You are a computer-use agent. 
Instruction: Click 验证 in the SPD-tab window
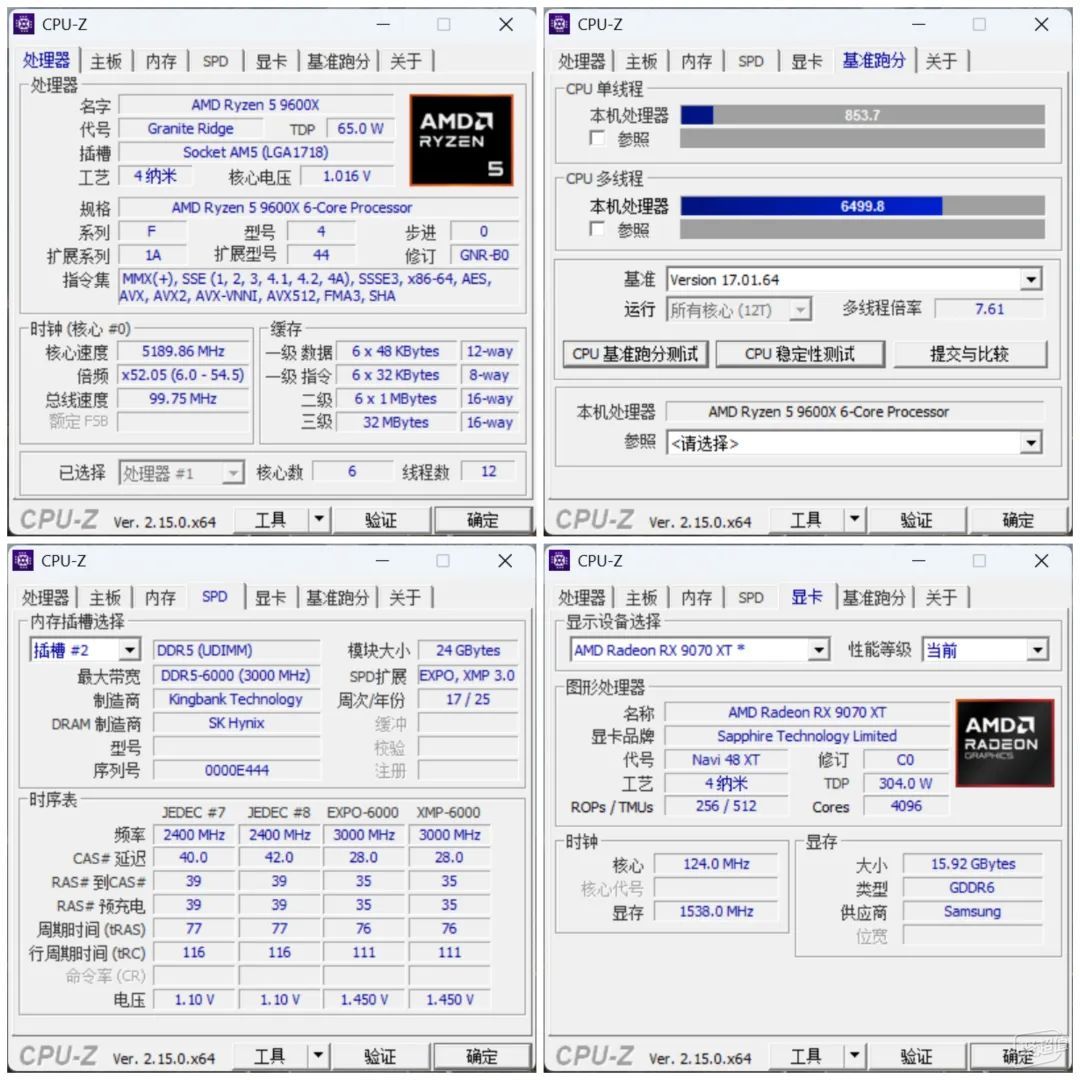point(380,1056)
